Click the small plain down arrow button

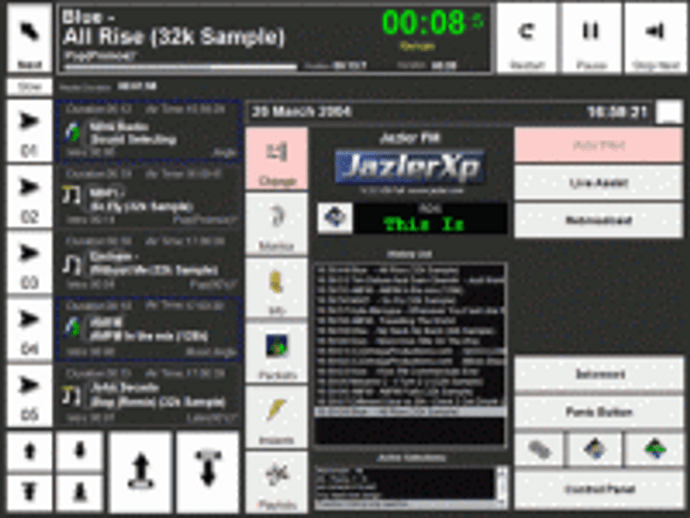point(80,451)
